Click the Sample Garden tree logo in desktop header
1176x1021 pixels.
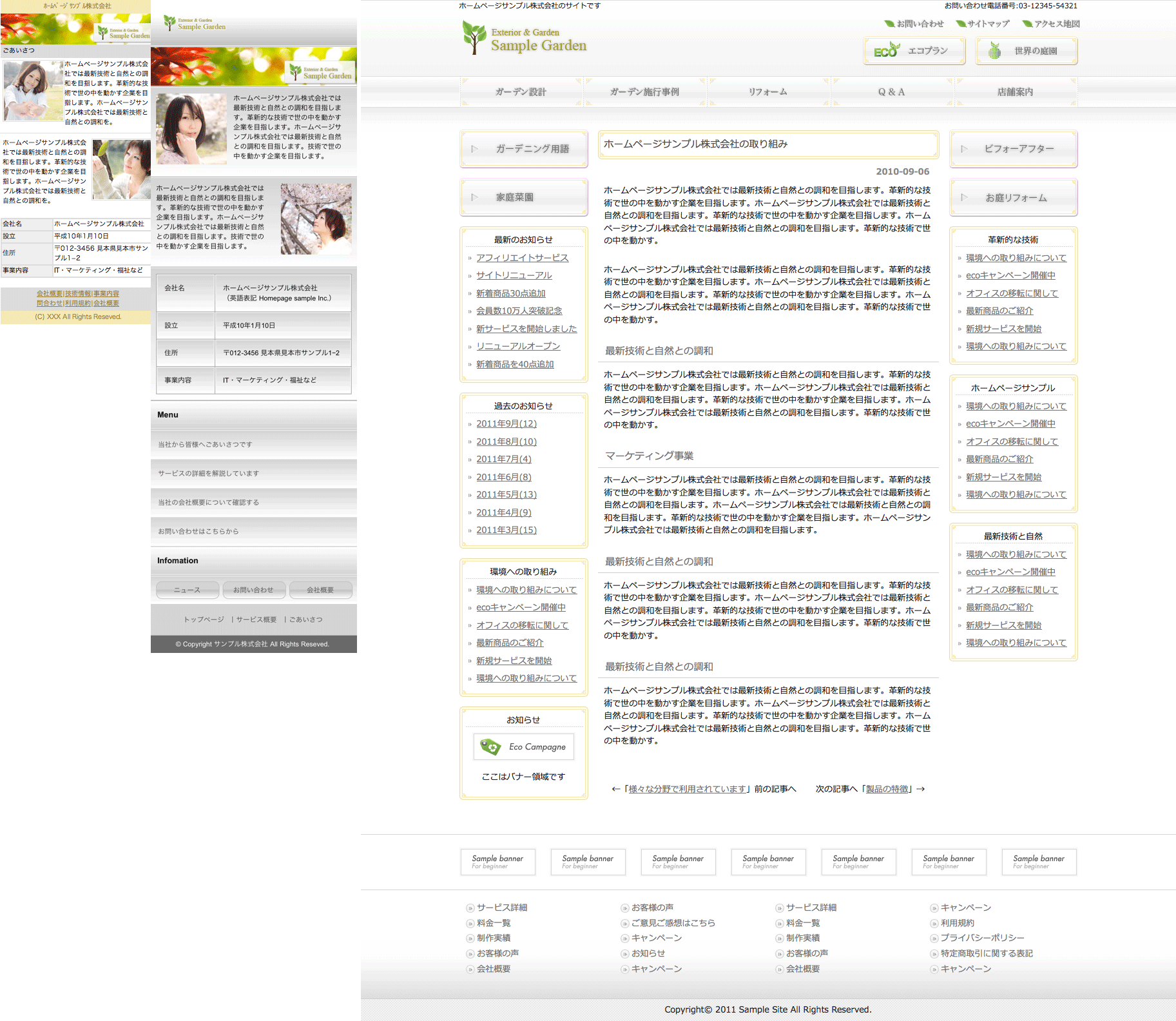click(x=474, y=38)
